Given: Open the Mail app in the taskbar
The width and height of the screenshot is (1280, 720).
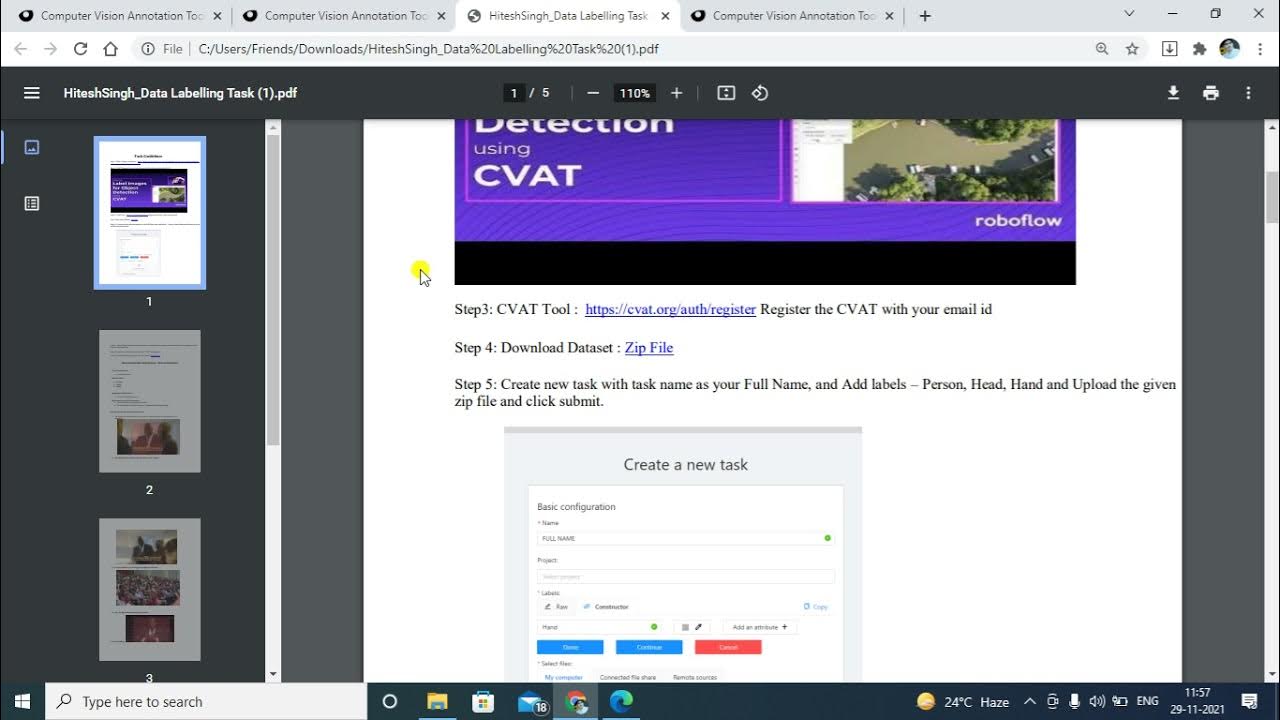Looking at the screenshot, I should [x=531, y=701].
